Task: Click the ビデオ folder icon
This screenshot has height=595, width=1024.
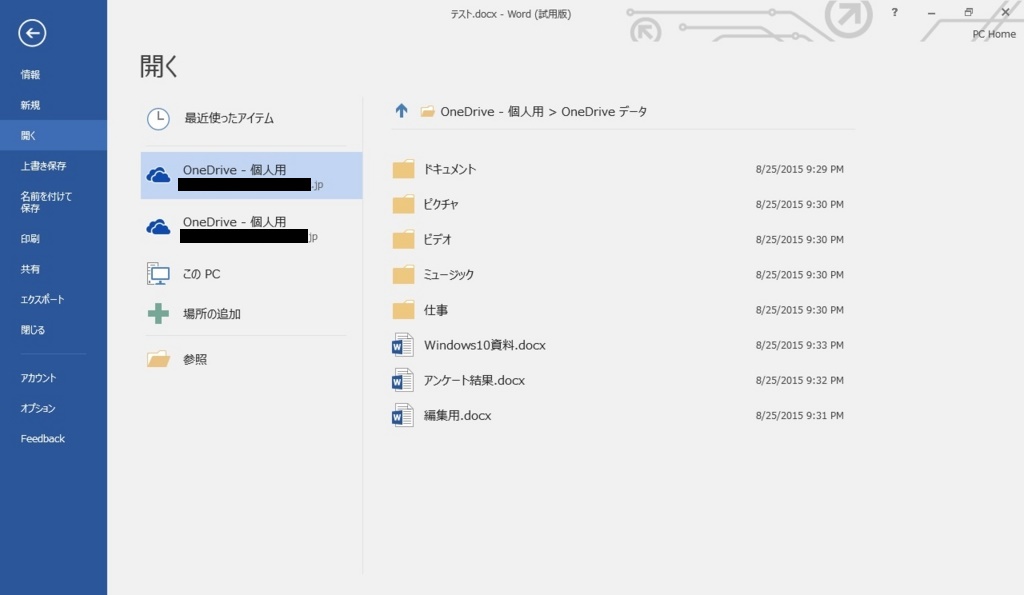Action: click(x=403, y=240)
